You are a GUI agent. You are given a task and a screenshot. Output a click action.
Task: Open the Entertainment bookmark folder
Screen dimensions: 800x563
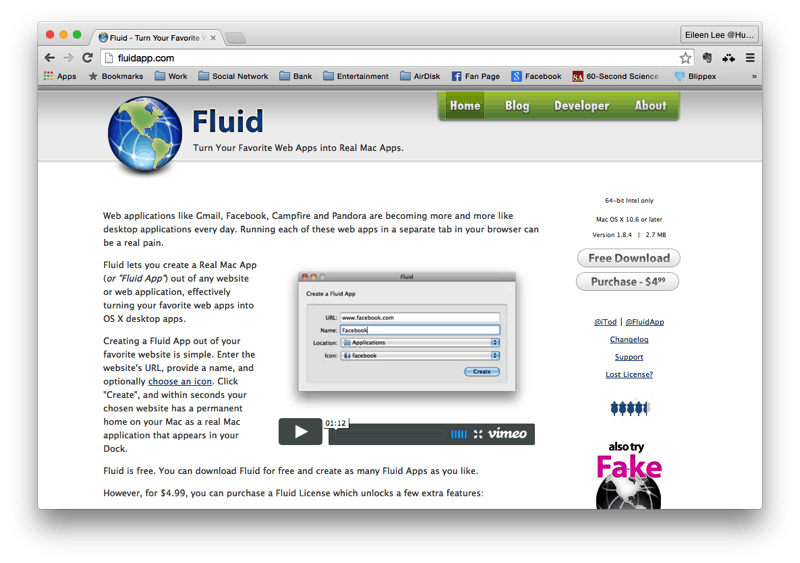pyautogui.click(x=356, y=76)
